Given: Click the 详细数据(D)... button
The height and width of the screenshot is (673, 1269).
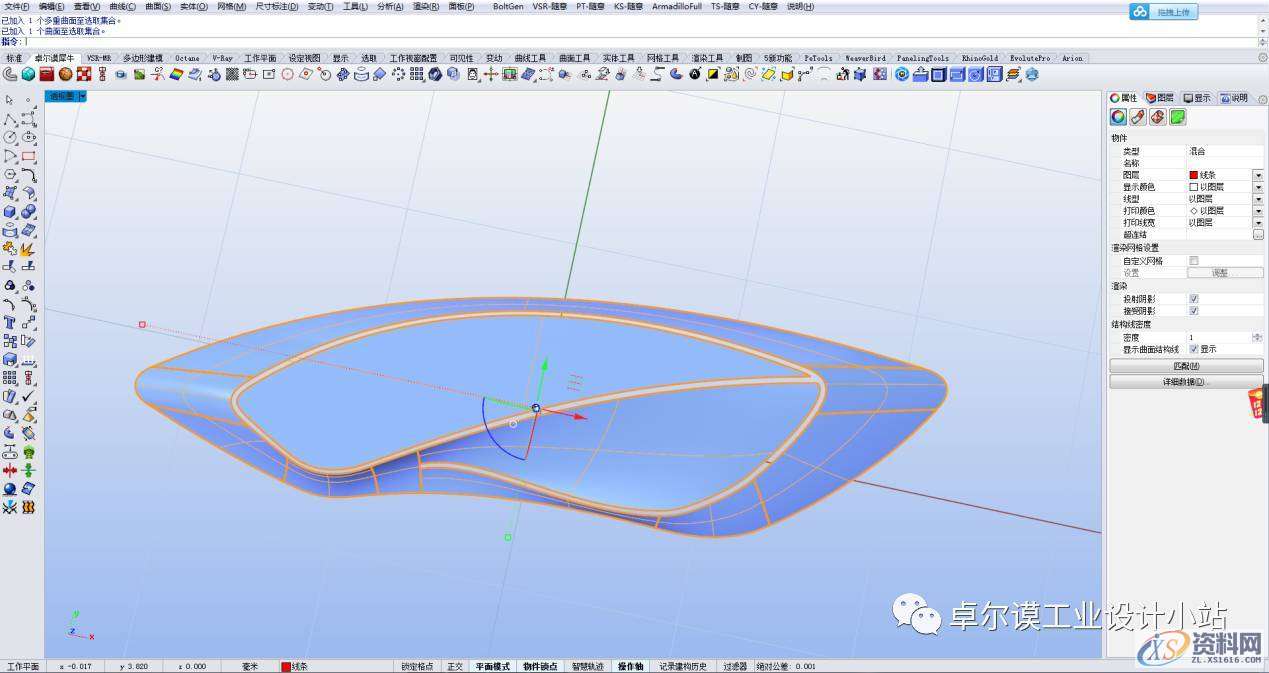Looking at the screenshot, I should point(1186,382).
